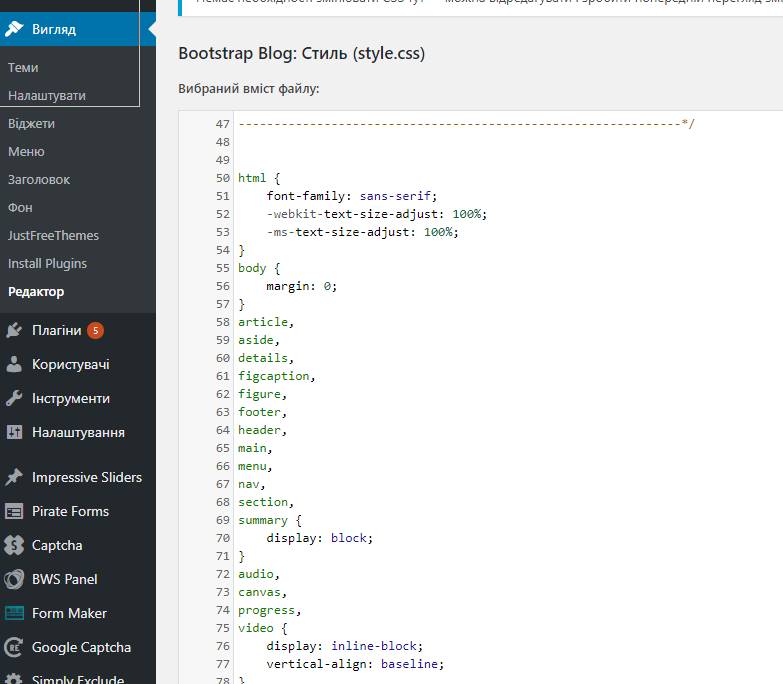Click the 'main,' selector line
The height and width of the screenshot is (684, 783).
click(x=255, y=448)
